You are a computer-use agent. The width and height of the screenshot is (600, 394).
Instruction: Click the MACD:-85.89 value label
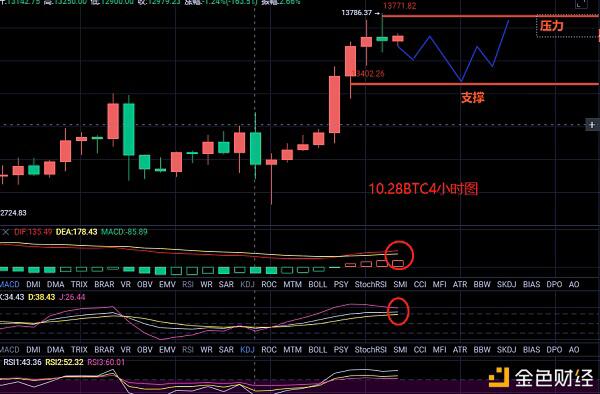pyautogui.click(x=124, y=232)
